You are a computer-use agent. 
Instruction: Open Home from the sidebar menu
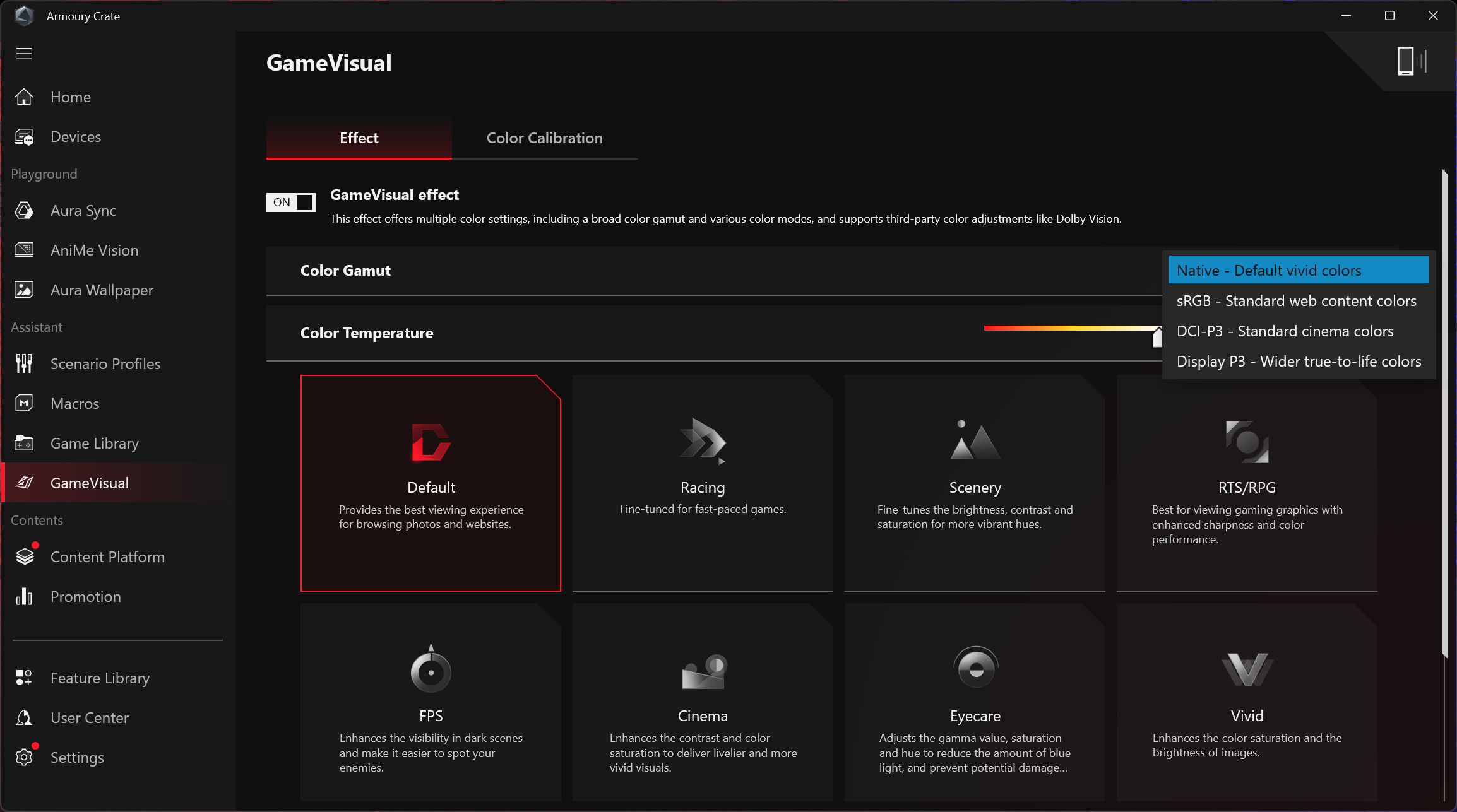click(x=71, y=97)
